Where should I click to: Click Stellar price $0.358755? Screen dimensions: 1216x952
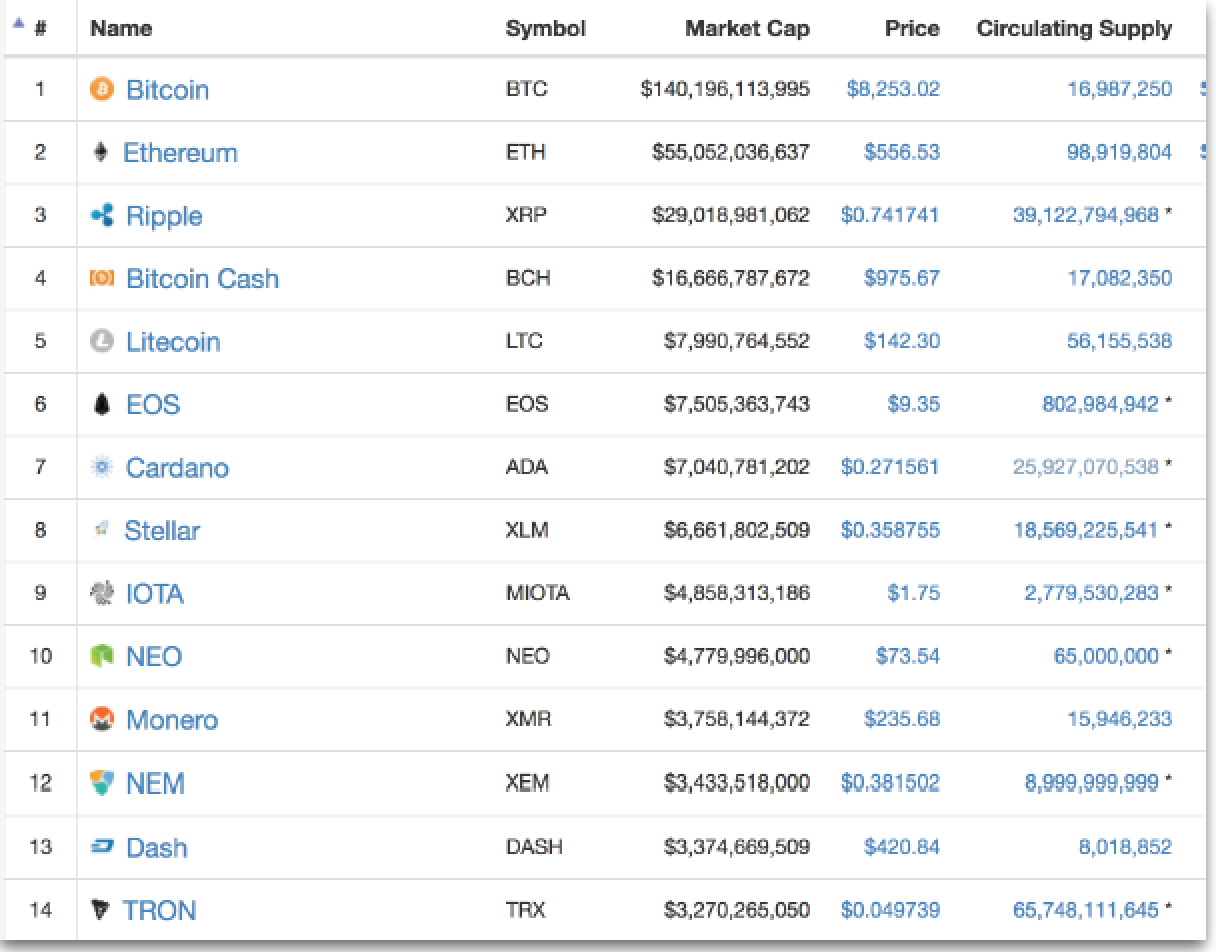tap(890, 530)
